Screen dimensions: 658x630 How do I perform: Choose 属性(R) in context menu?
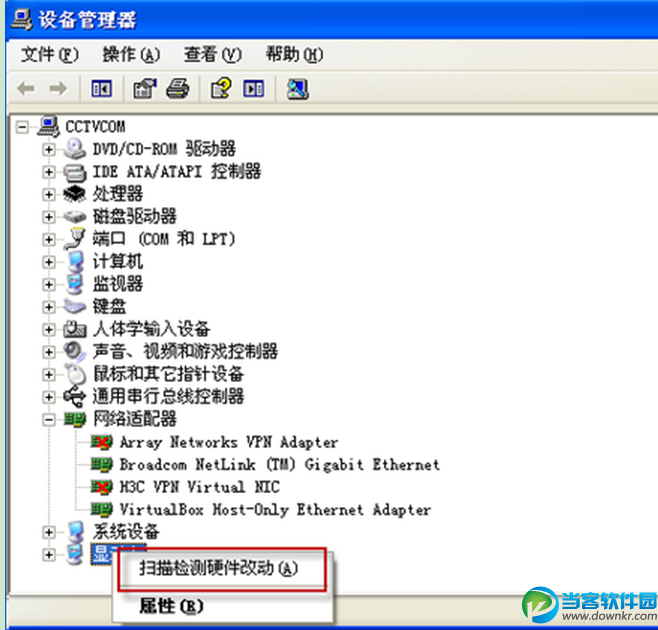click(x=171, y=606)
